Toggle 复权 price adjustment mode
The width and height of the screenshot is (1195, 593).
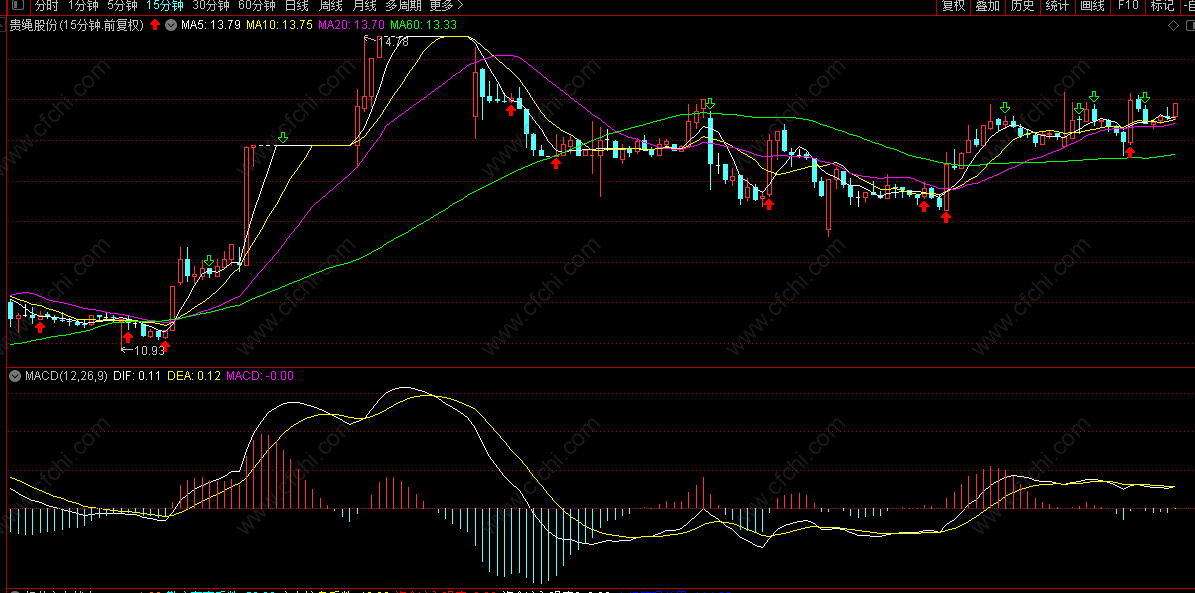(x=953, y=6)
